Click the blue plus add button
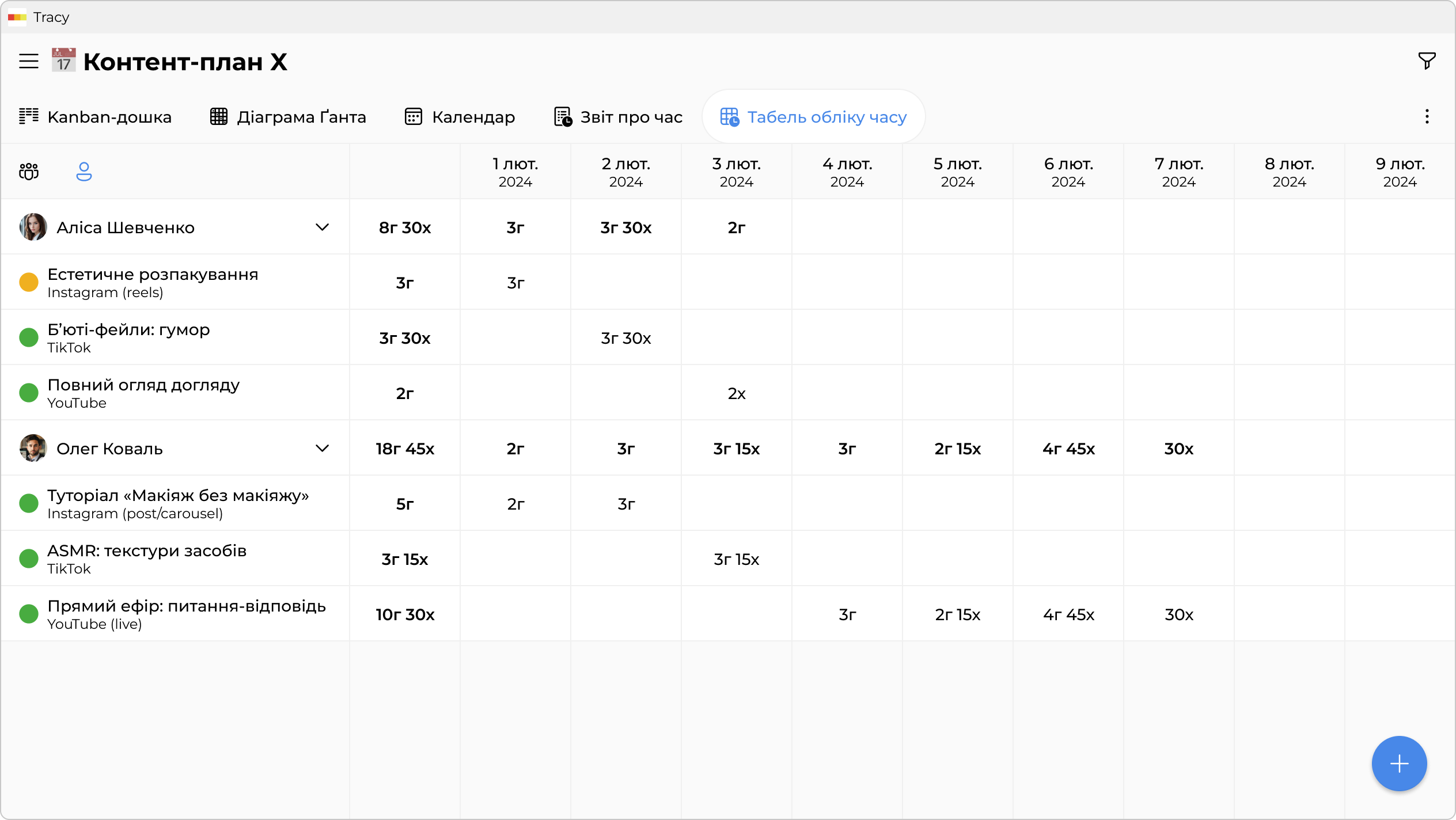This screenshot has width=1456, height=820. 1398,764
